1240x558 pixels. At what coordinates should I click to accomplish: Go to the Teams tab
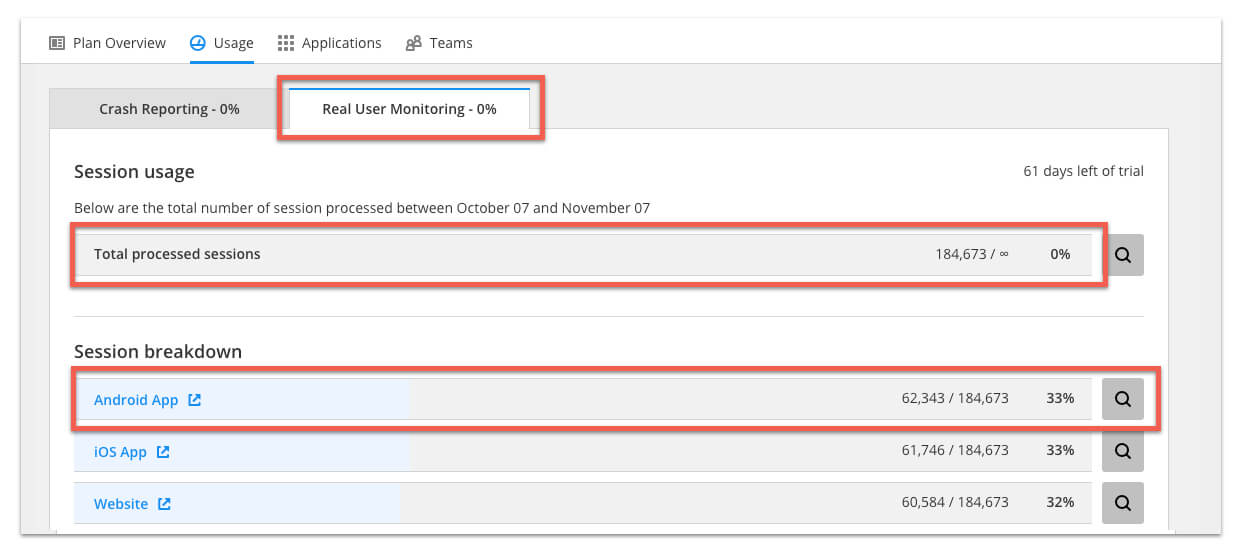[x=439, y=43]
